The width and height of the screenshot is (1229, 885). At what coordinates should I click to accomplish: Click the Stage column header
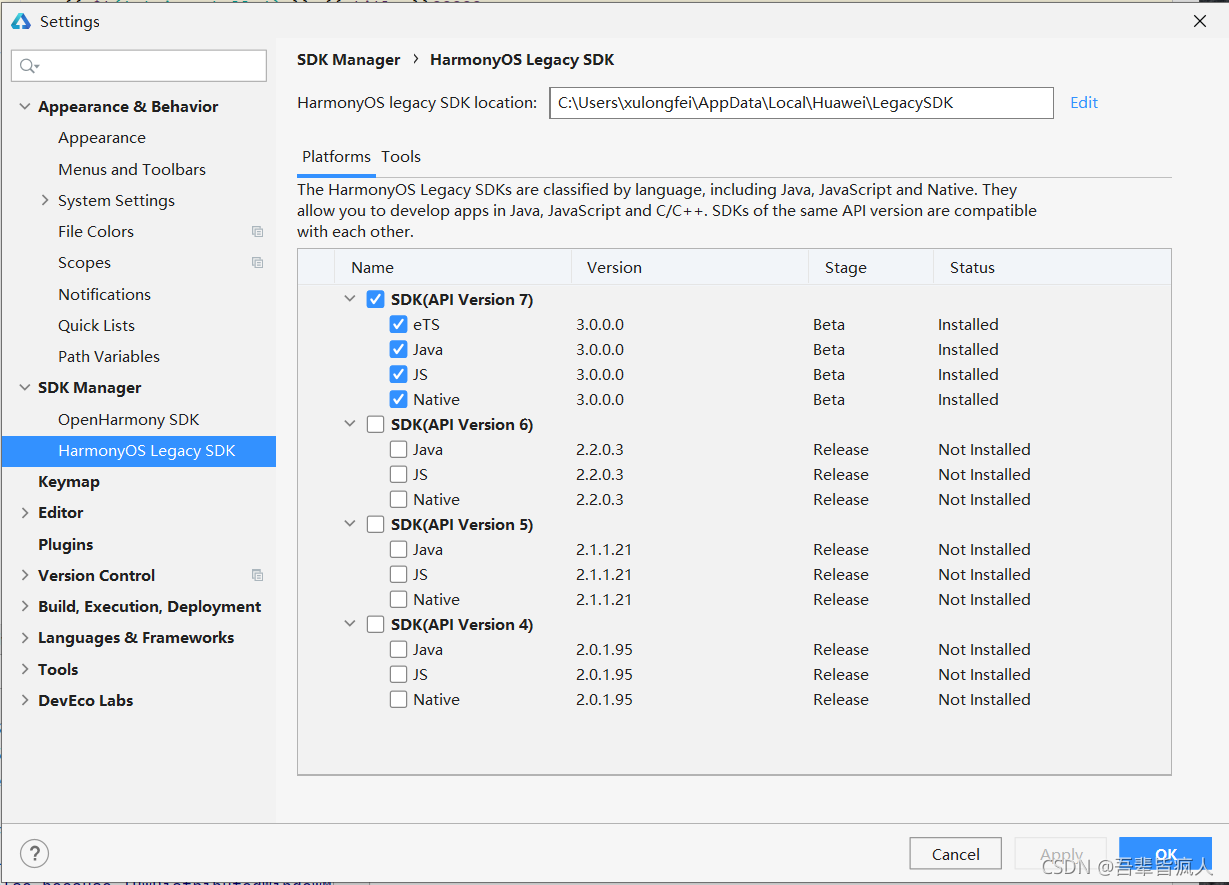click(872, 268)
